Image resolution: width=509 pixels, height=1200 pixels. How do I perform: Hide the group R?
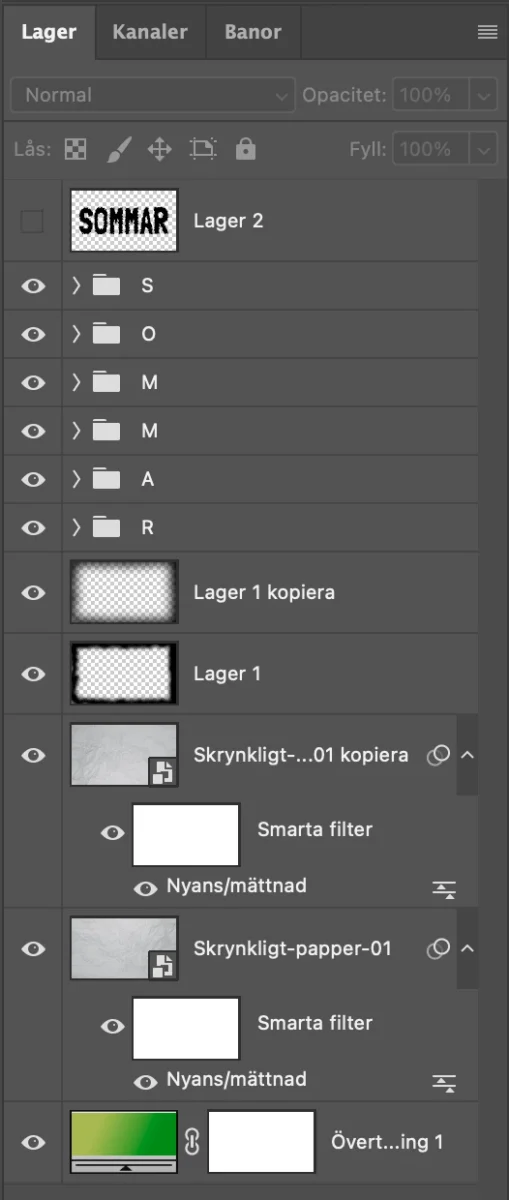tap(33, 527)
